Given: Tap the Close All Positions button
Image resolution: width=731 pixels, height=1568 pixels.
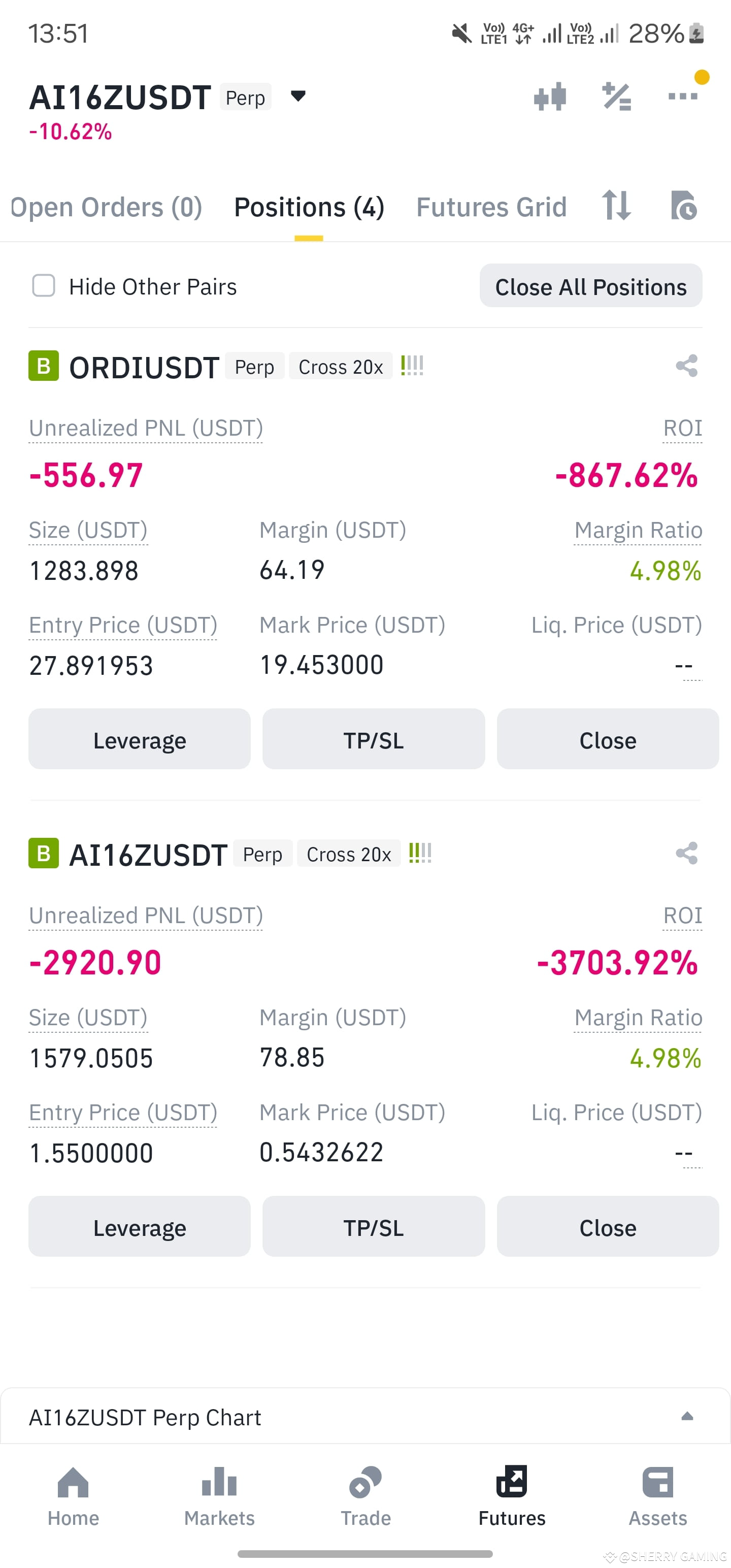Looking at the screenshot, I should coord(590,286).
